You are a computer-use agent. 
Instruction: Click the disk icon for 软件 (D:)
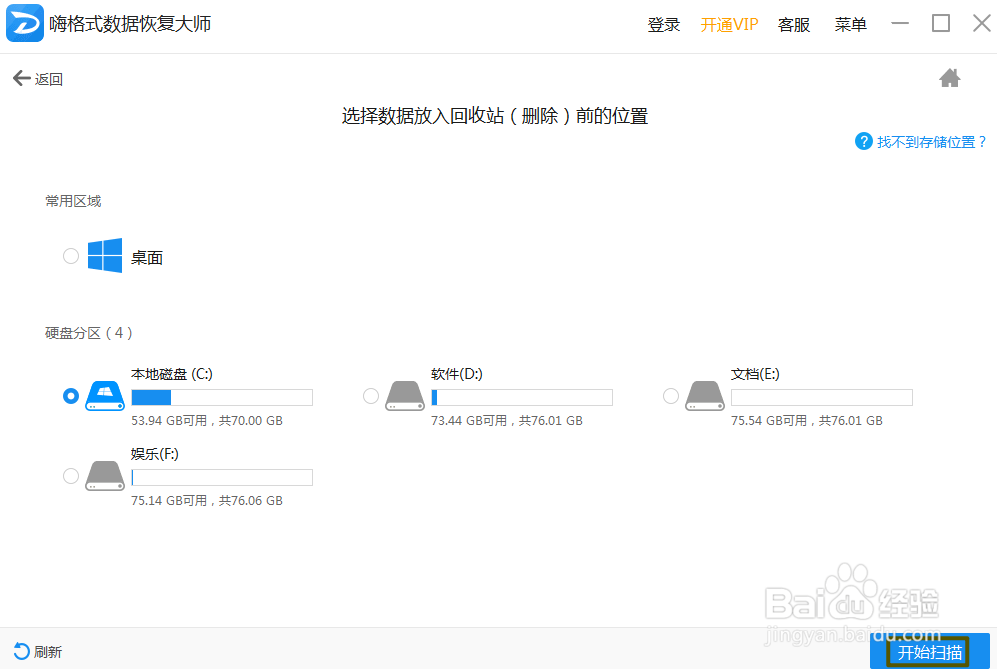click(x=404, y=396)
